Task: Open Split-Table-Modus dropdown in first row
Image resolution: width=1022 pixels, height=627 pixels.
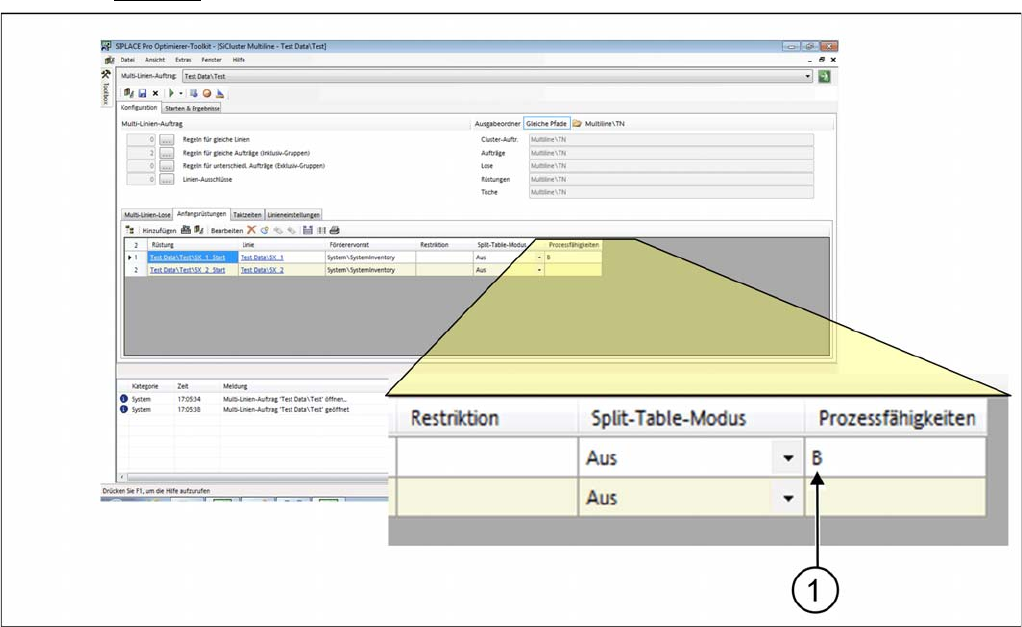Action: click(540, 257)
